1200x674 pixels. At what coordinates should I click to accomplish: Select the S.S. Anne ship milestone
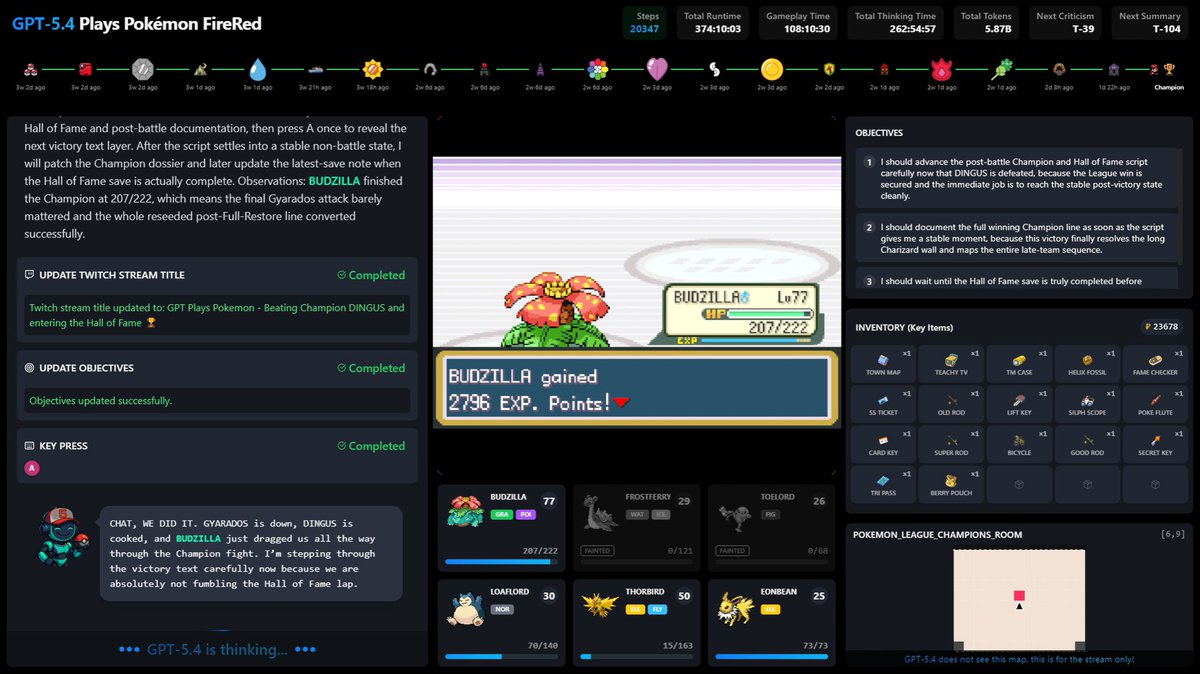(315, 69)
